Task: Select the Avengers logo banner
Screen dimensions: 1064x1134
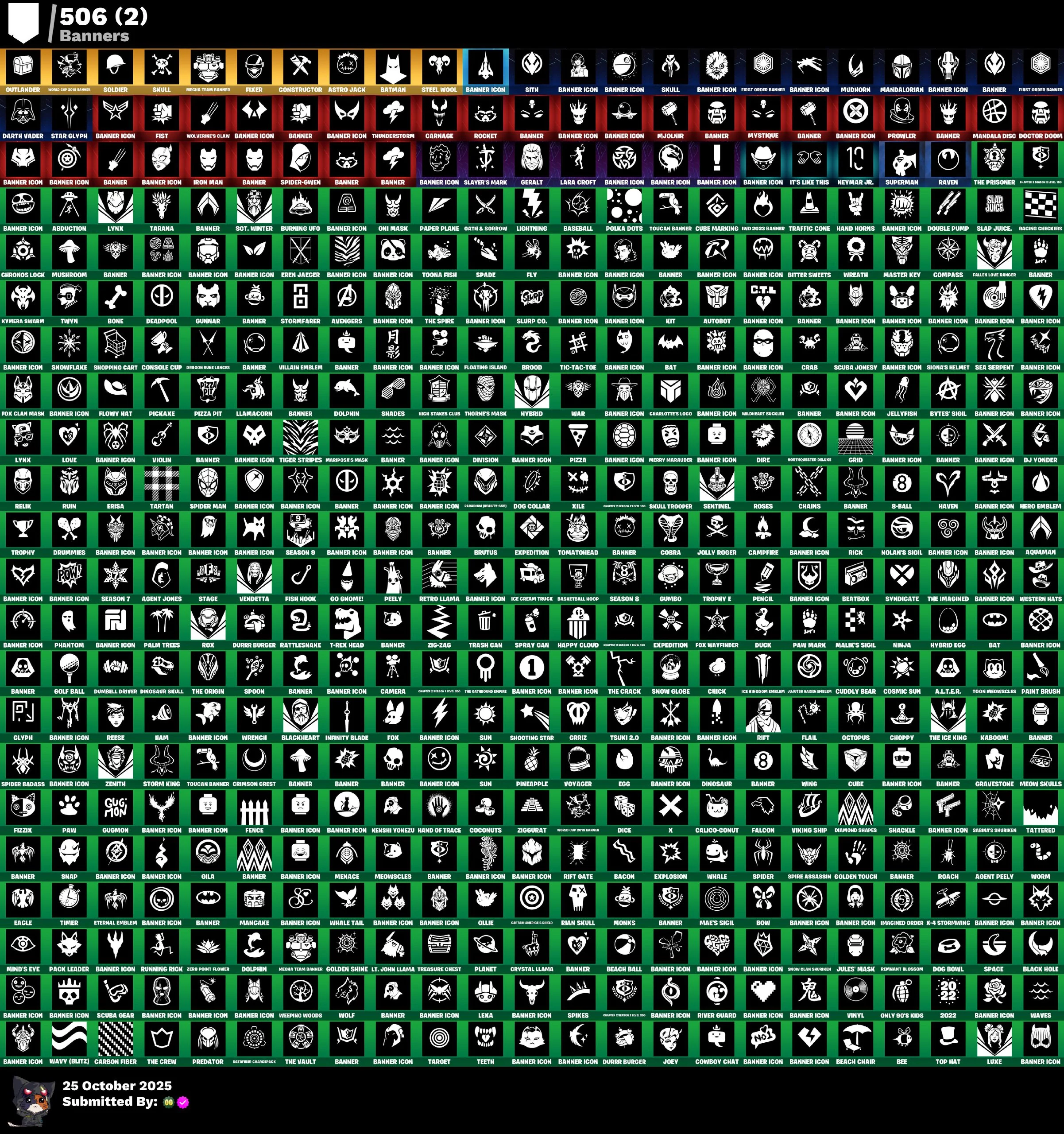Action: [x=347, y=298]
